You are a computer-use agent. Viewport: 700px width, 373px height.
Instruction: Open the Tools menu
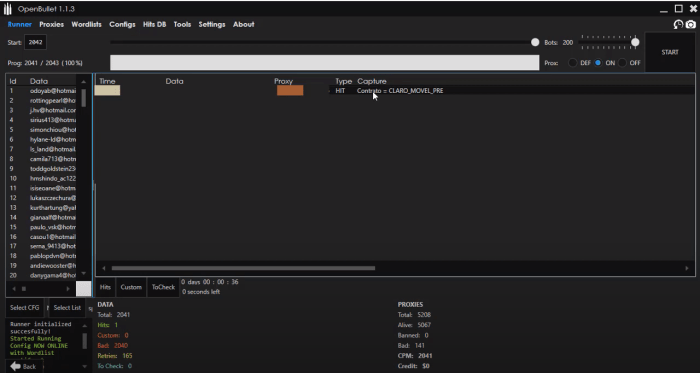(x=182, y=25)
